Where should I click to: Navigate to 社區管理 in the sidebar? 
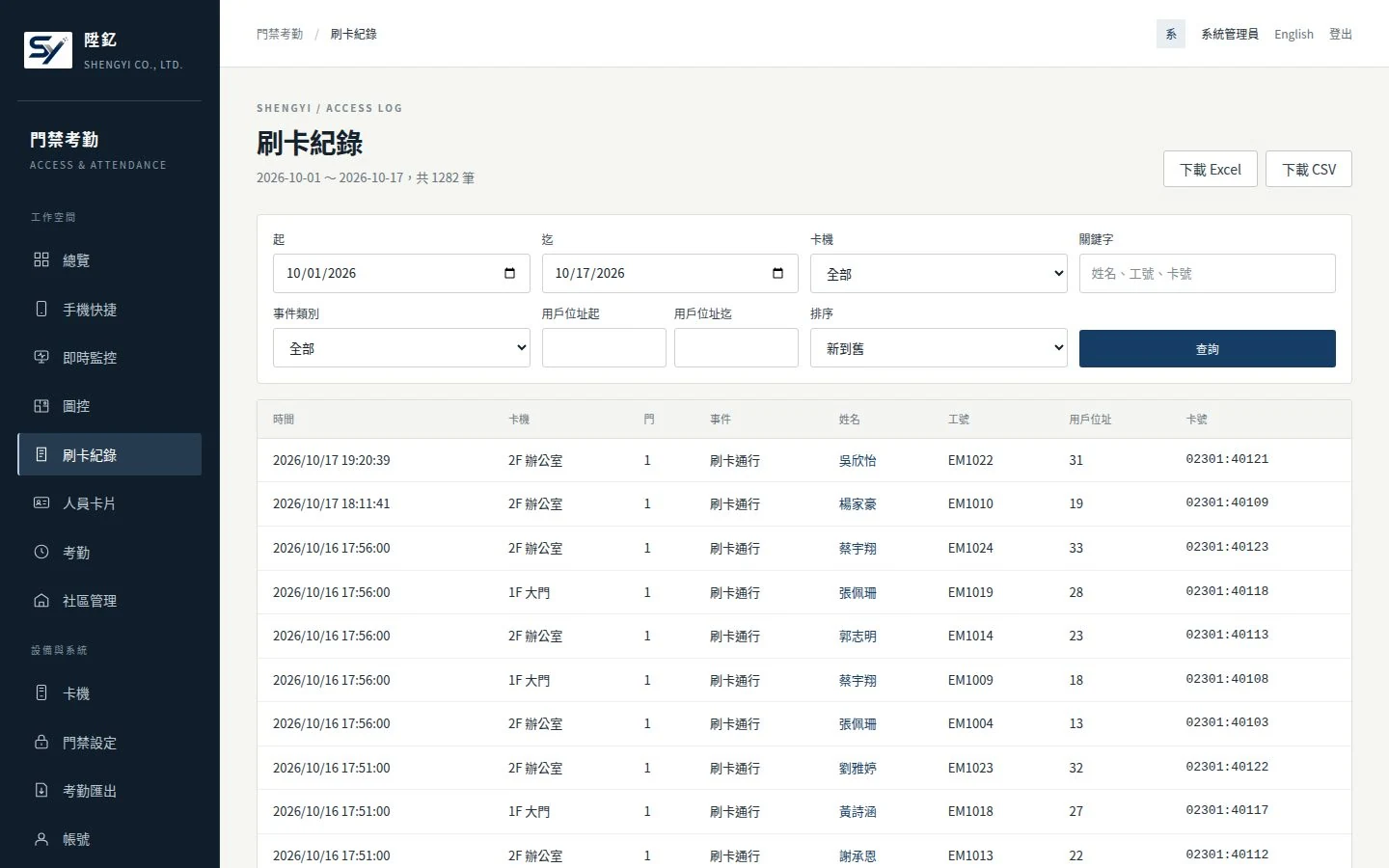click(110, 601)
